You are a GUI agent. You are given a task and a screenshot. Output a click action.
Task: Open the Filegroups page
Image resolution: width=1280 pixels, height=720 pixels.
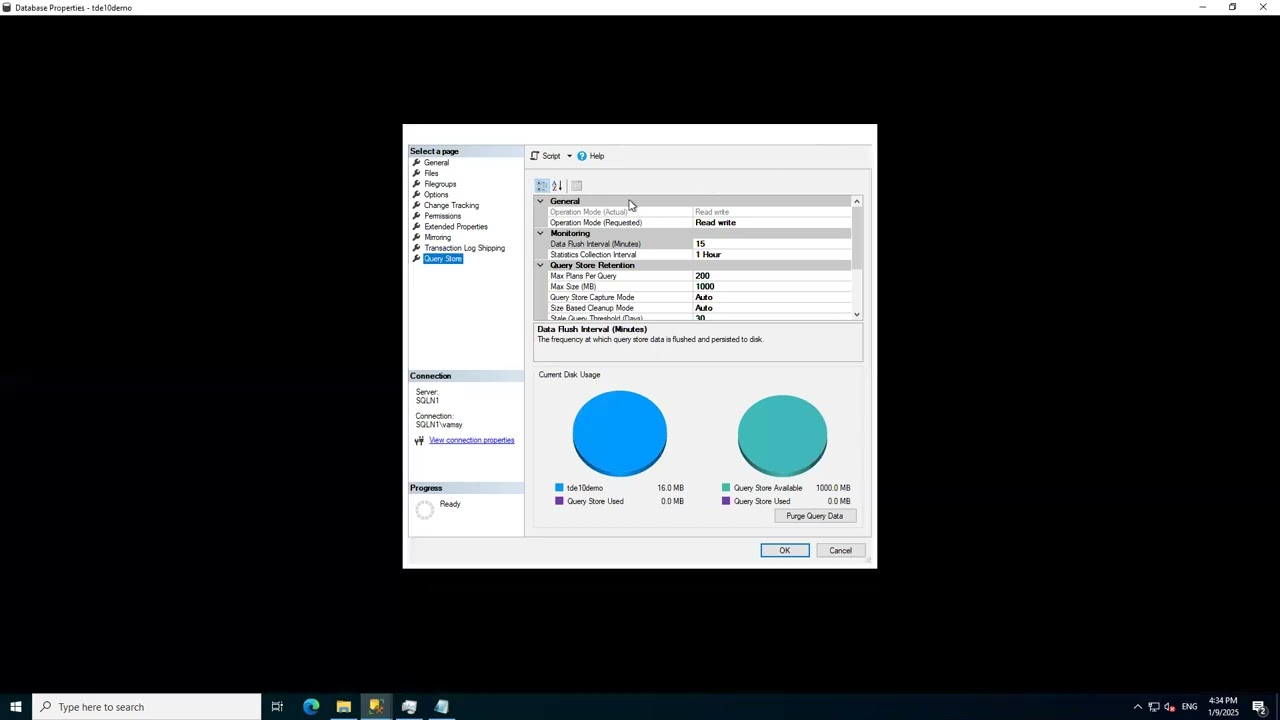click(x=440, y=184)
